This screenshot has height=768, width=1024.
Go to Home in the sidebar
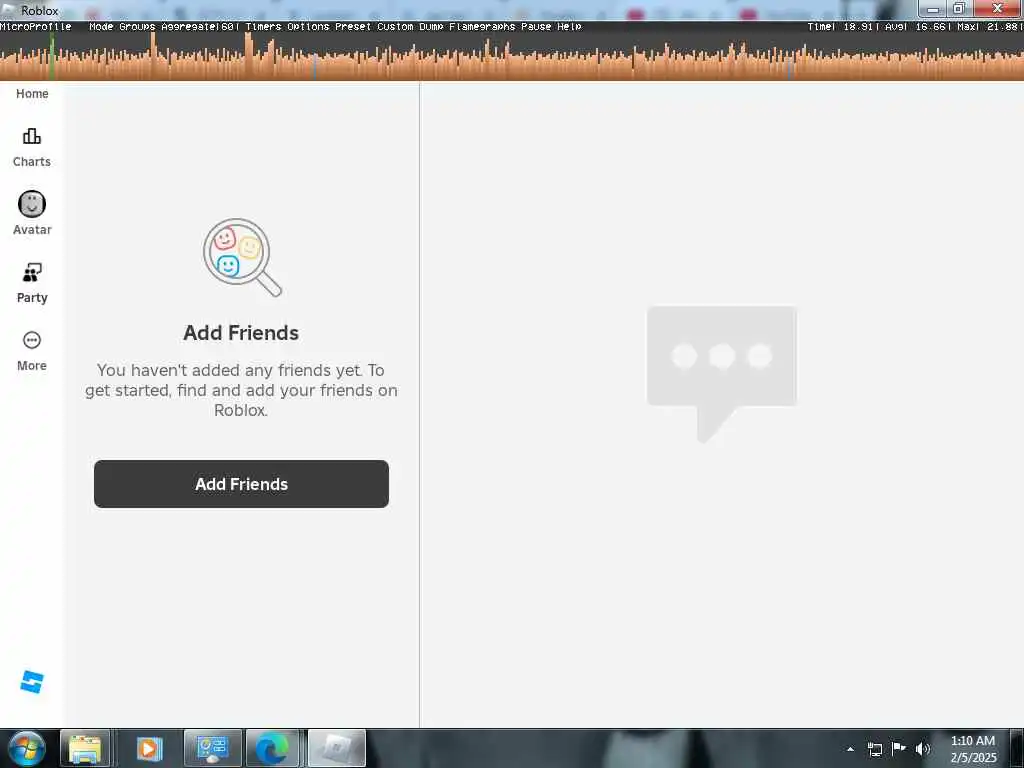[x=32, y=93]
